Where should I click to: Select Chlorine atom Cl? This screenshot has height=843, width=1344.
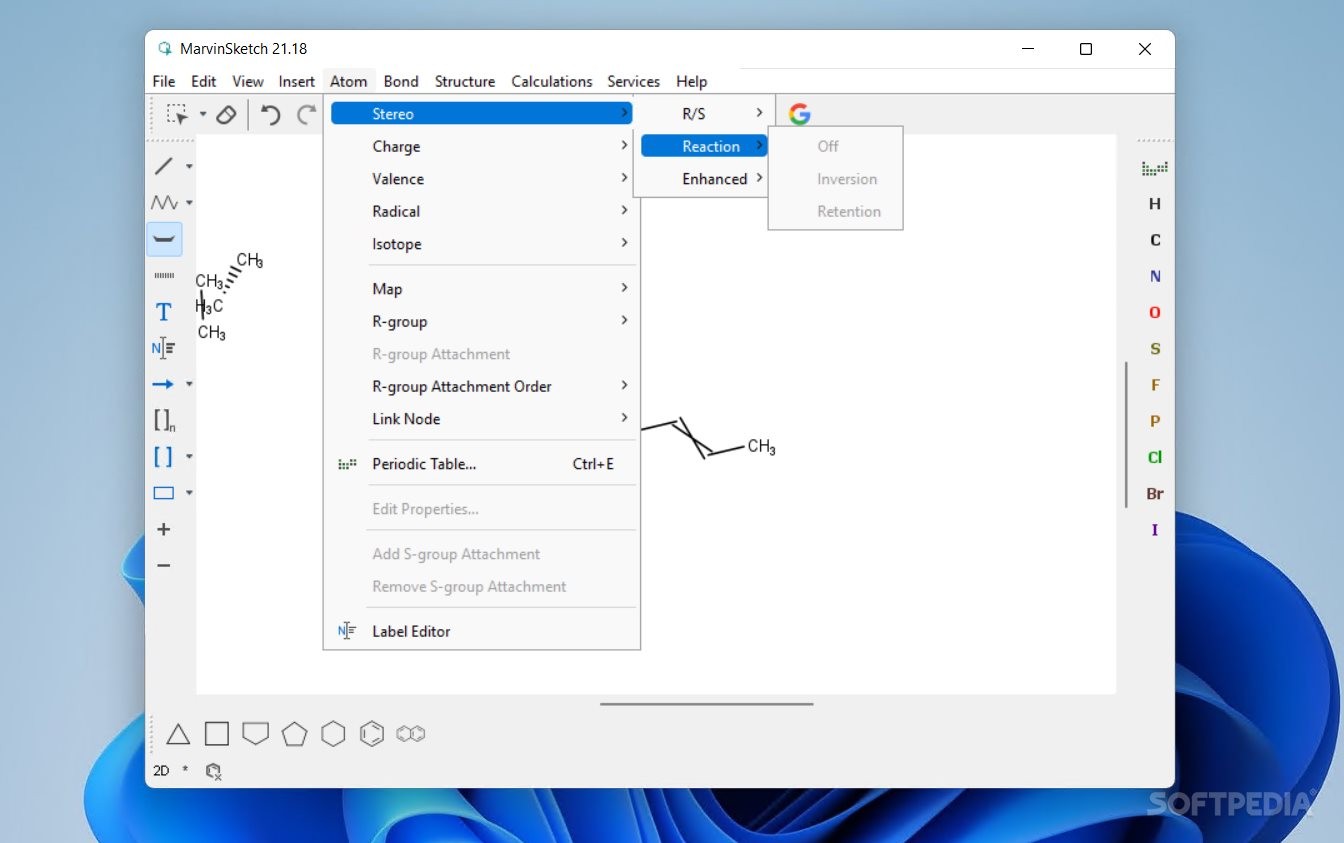(1155, 457)
